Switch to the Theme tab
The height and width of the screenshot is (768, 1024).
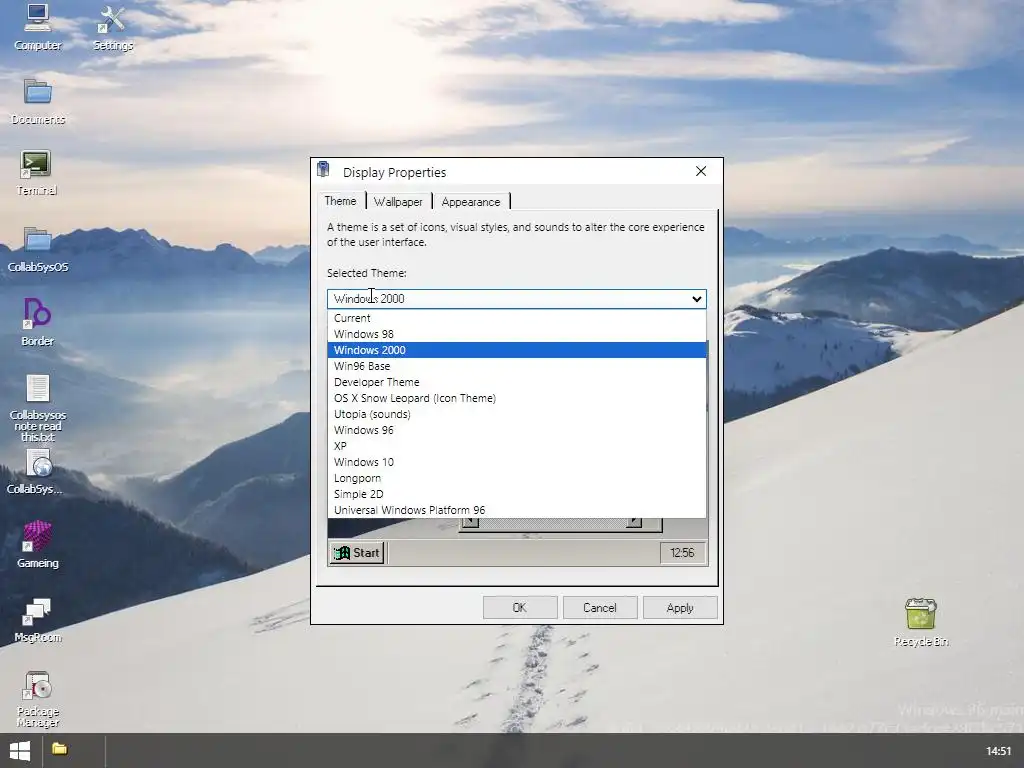coord(340,201)
